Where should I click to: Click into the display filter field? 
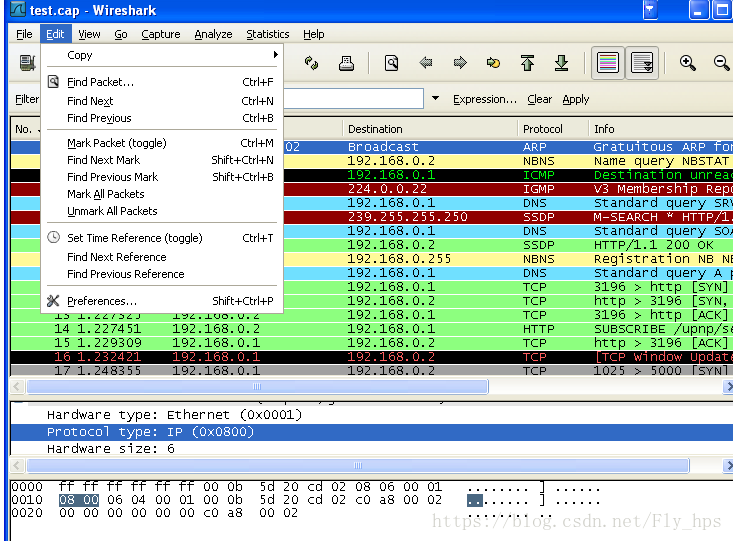[353, 99]
